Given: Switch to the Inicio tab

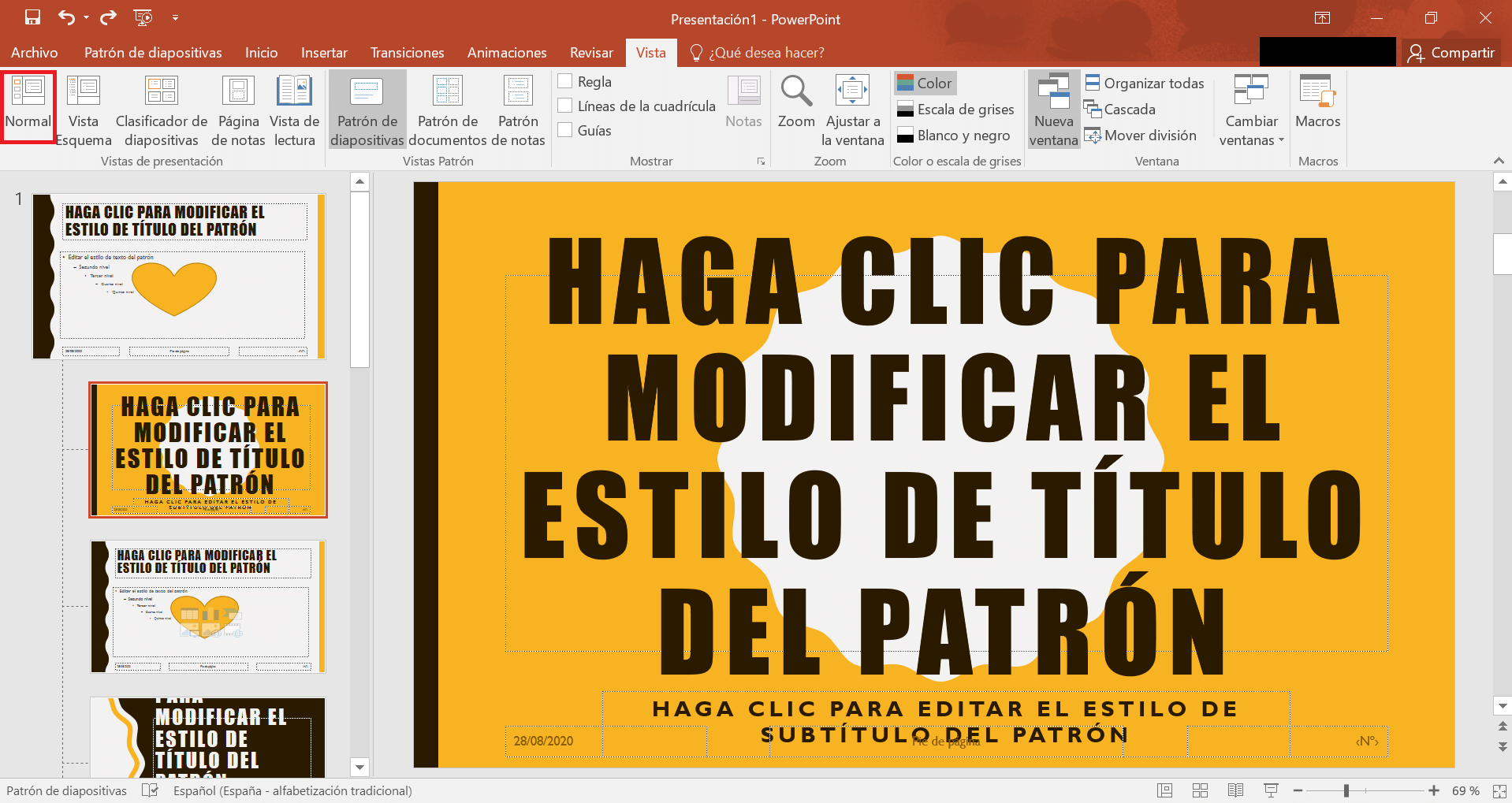Looking at the screenshot, I should tap(261, 53).
